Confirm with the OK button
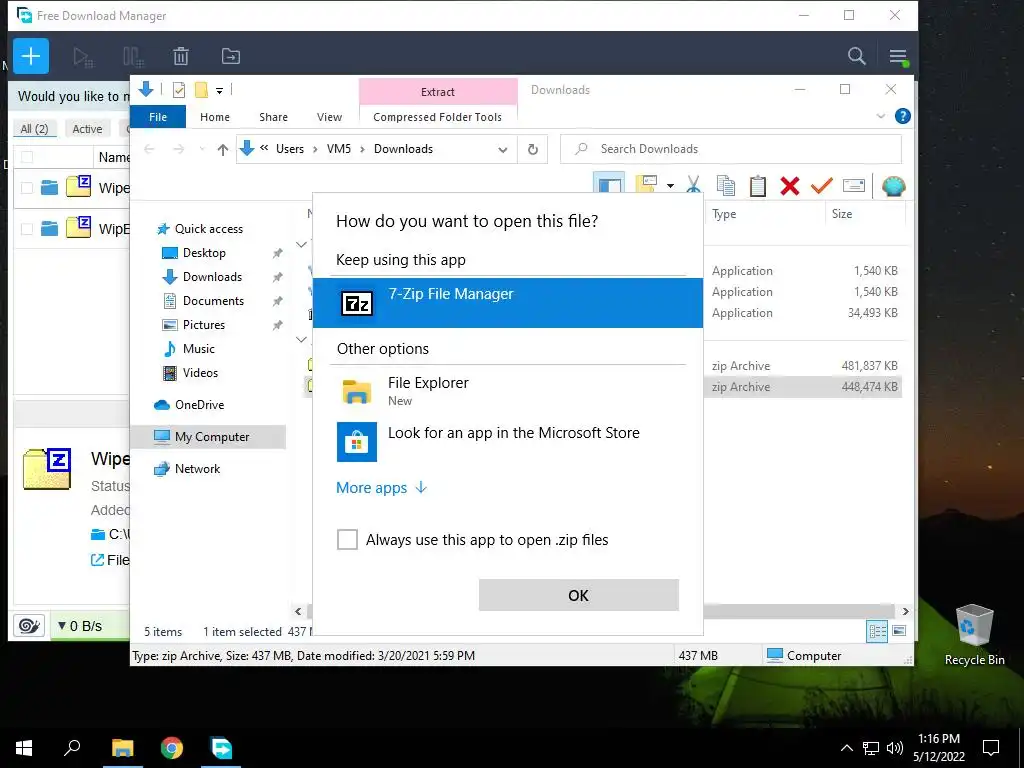The height and width of the screenshot is (768, 1024). click(x=579, y=595)
